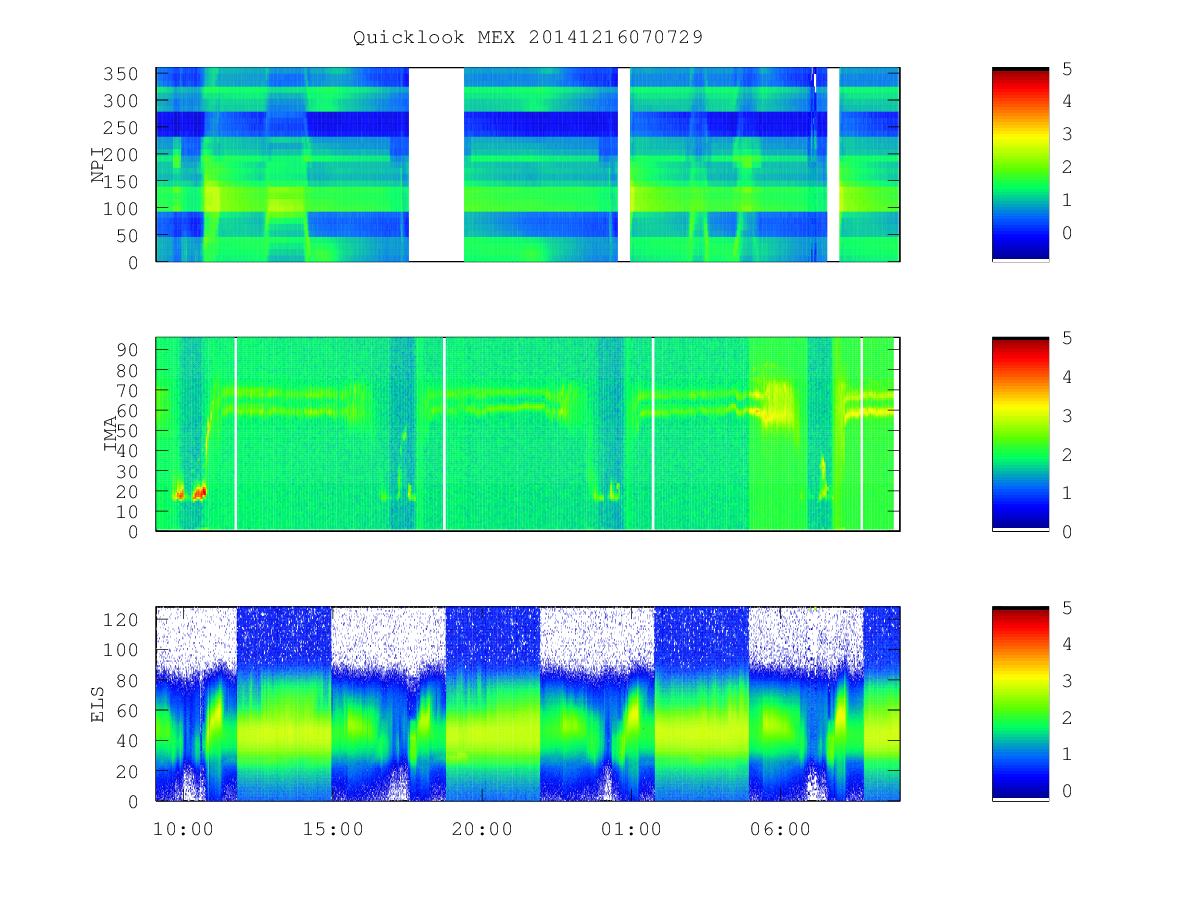The image size is (1200, 900).
Task: Click the 5 label on IMA colorbar
Action: coord(1067,338)
